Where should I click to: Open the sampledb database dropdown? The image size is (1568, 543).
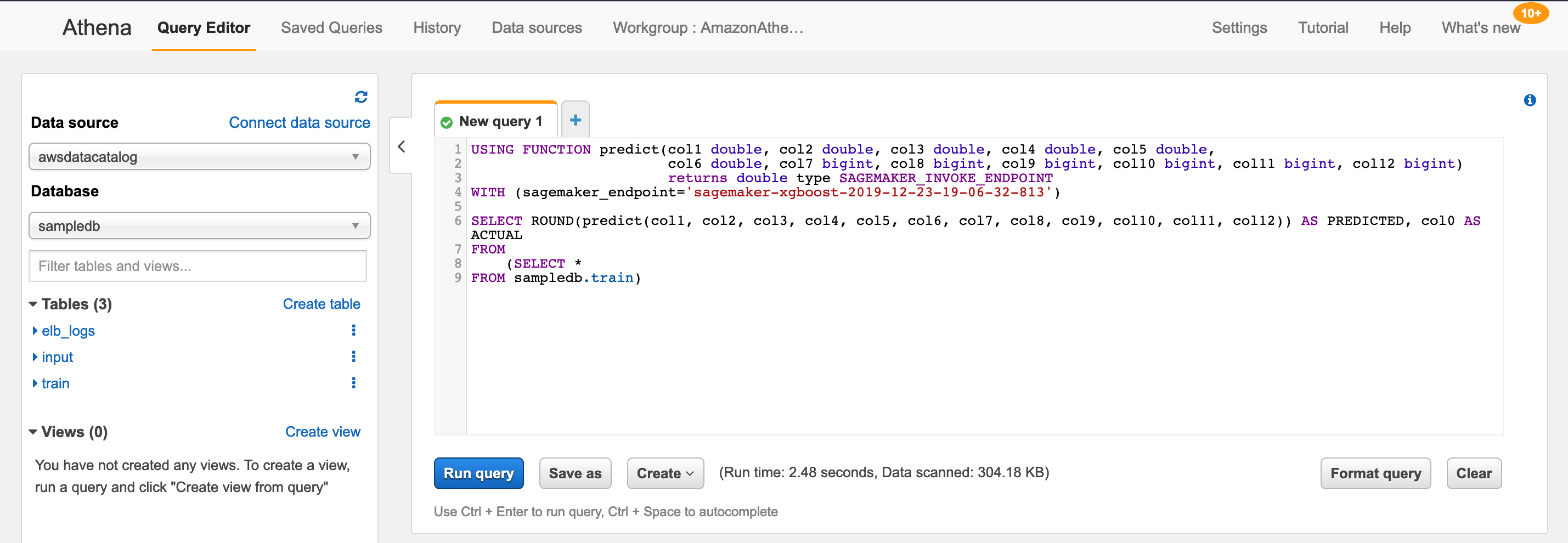(x=200, y=226)
